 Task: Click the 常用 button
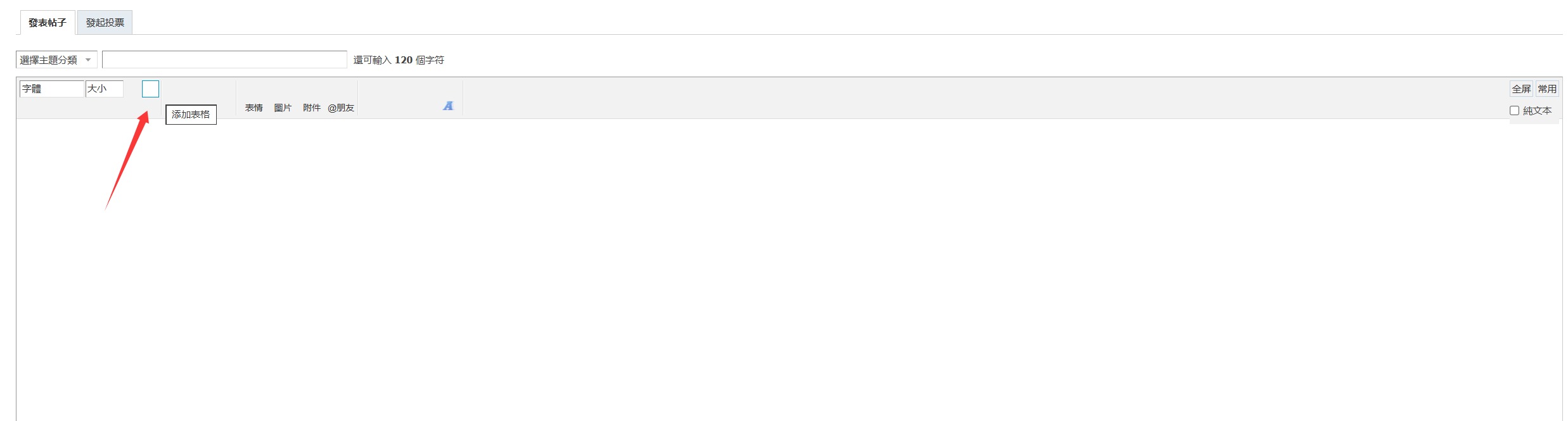1547,89
